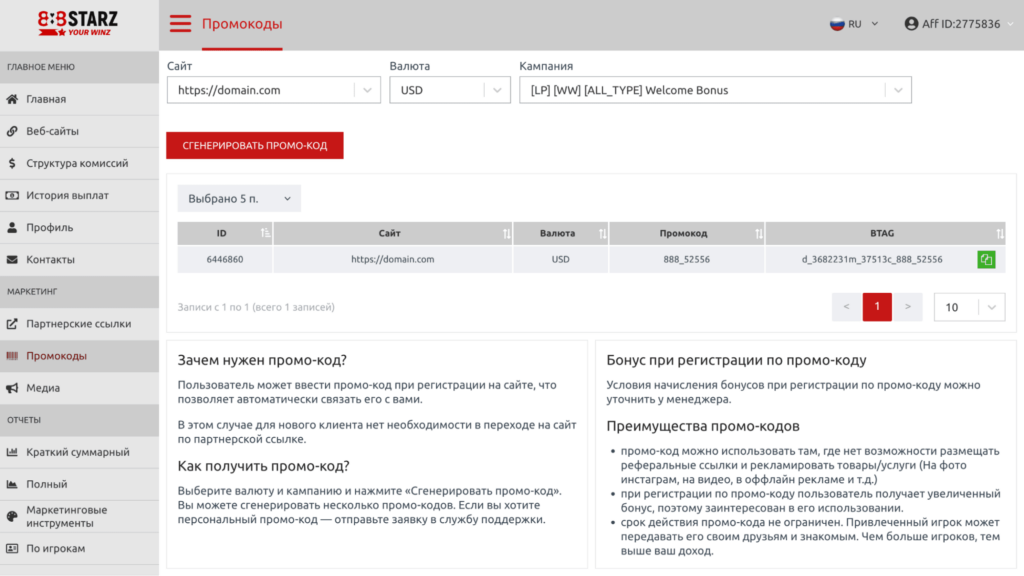Open the Aff ID:2775836 account menu
Image resolution: width=1024 pixels, height=576 pixels.
coord(960,24)
